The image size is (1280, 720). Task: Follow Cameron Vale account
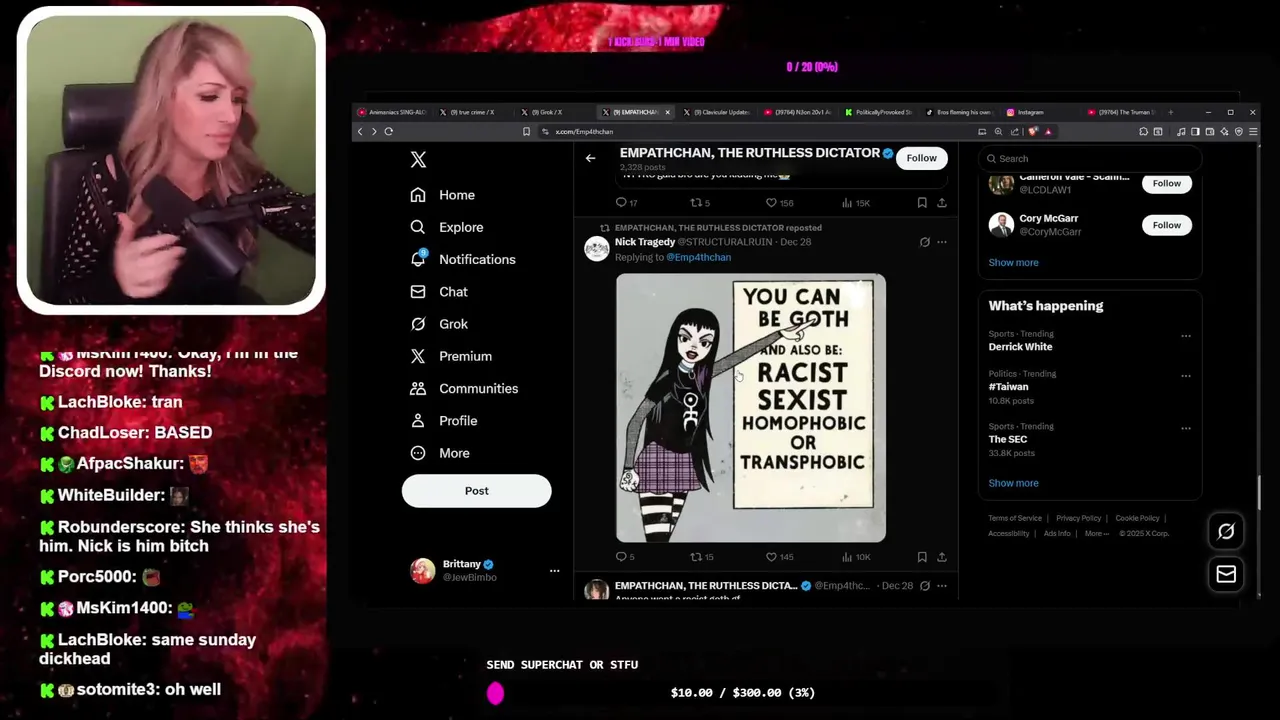tap(1166, 183)
